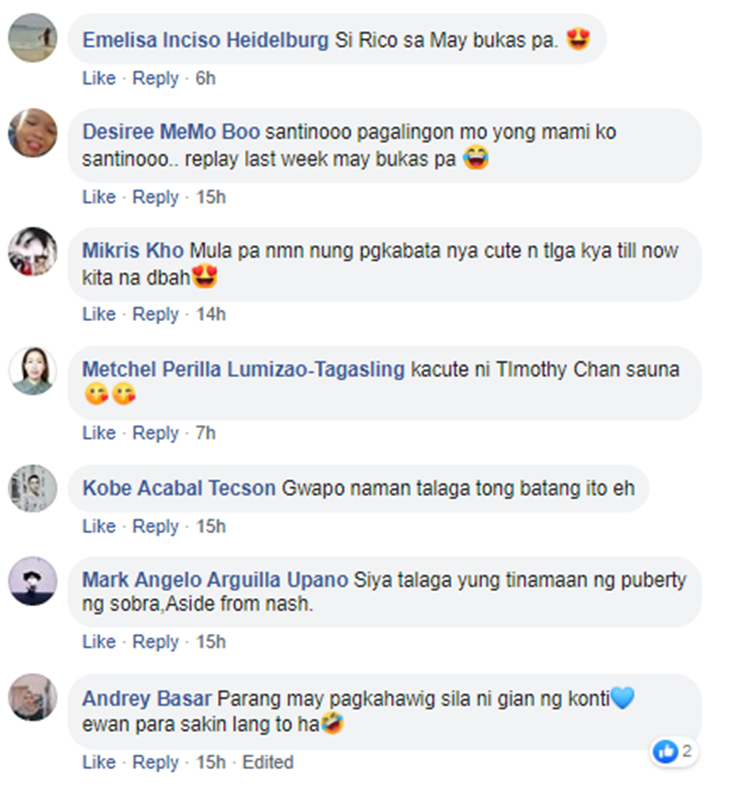This screenshot has height=791, width=750.
Task: Open the like reactions count on Andrey's comment
Action: (674, 752)
